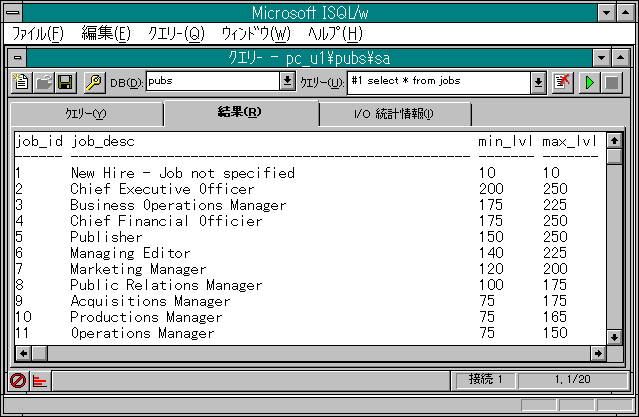Click 'Managing Editor' text
This screenshot has width=639, height=417.
130,253
